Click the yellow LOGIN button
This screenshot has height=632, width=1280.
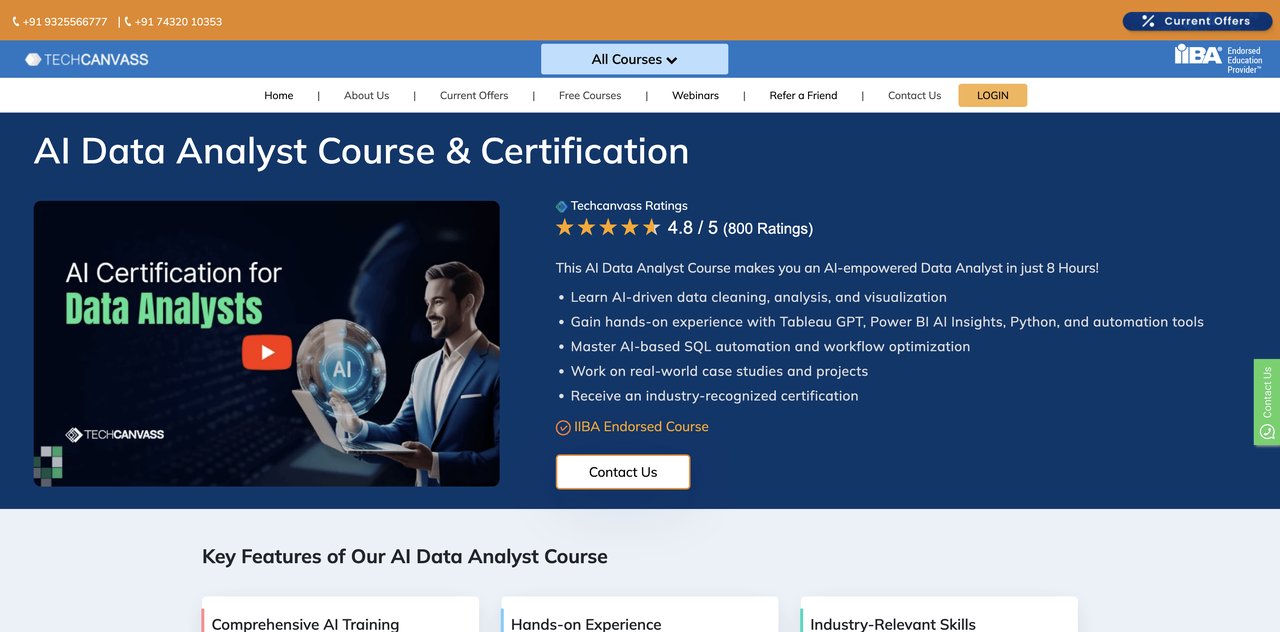coord(992,95)
